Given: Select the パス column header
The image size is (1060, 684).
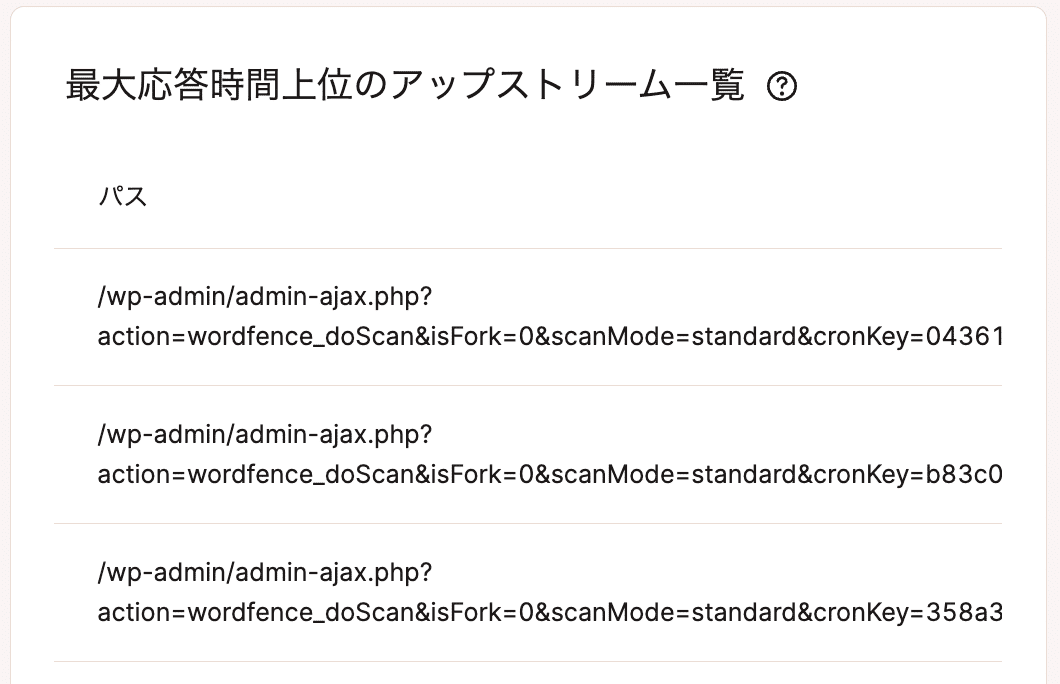Looking at the screenshot, I should (122, 197).
